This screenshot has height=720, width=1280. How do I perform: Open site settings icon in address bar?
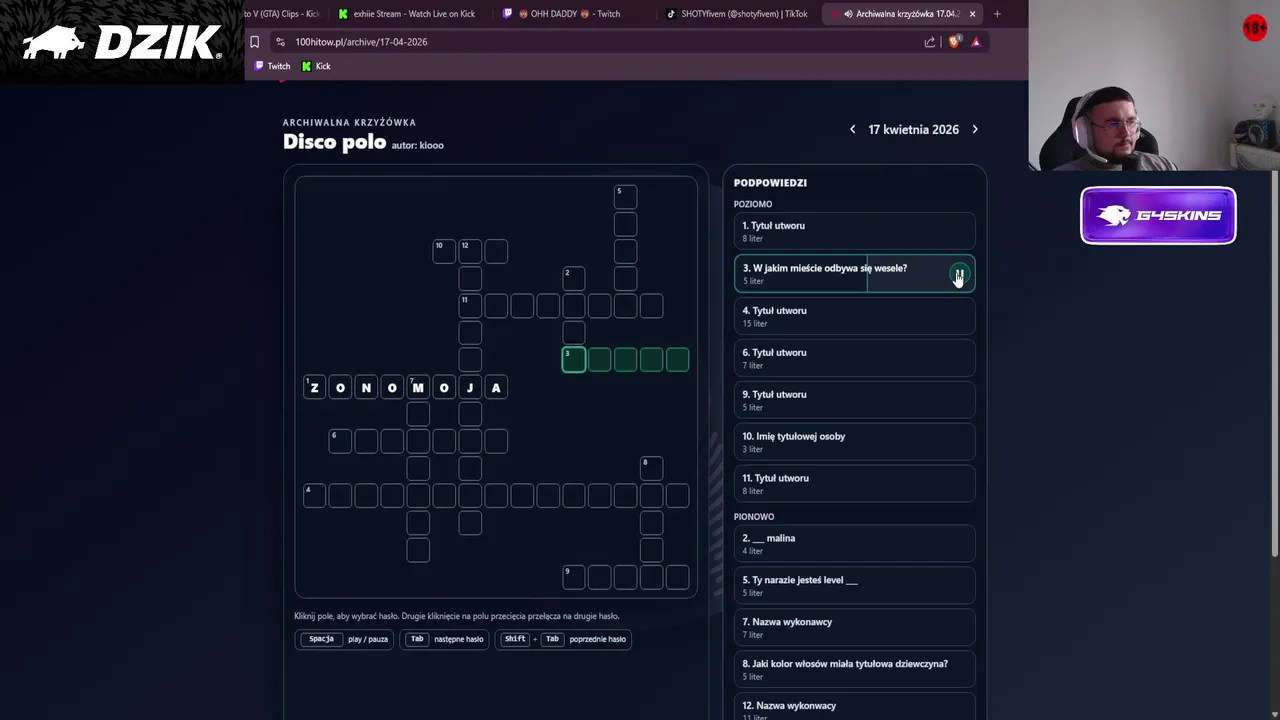[x=280, y=42]
